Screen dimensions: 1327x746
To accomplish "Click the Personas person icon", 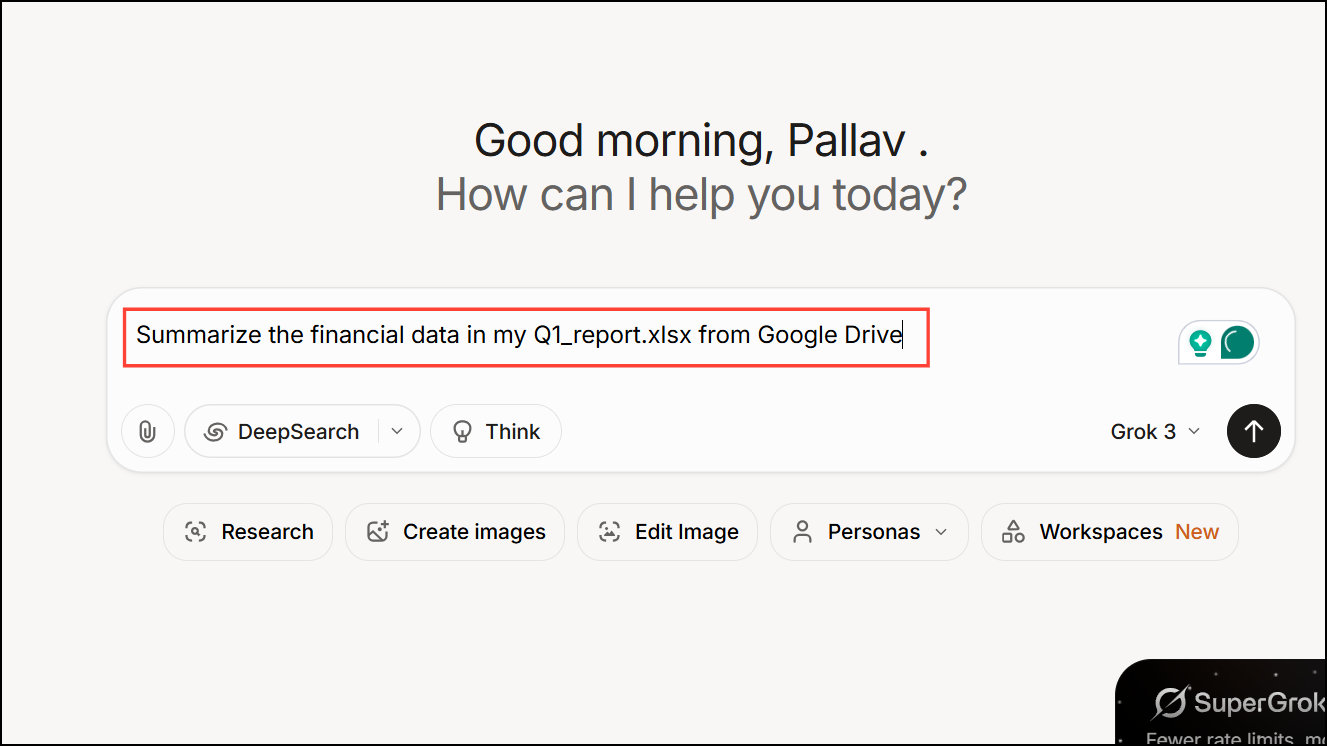I will pyautogui.click(x=802, y=532).
